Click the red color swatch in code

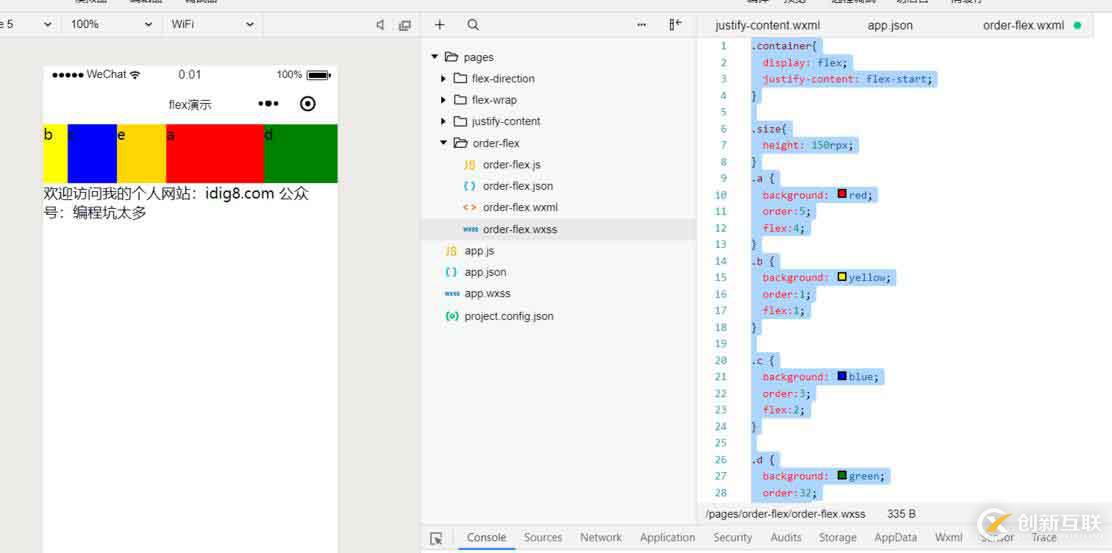(x=842, y=194)
